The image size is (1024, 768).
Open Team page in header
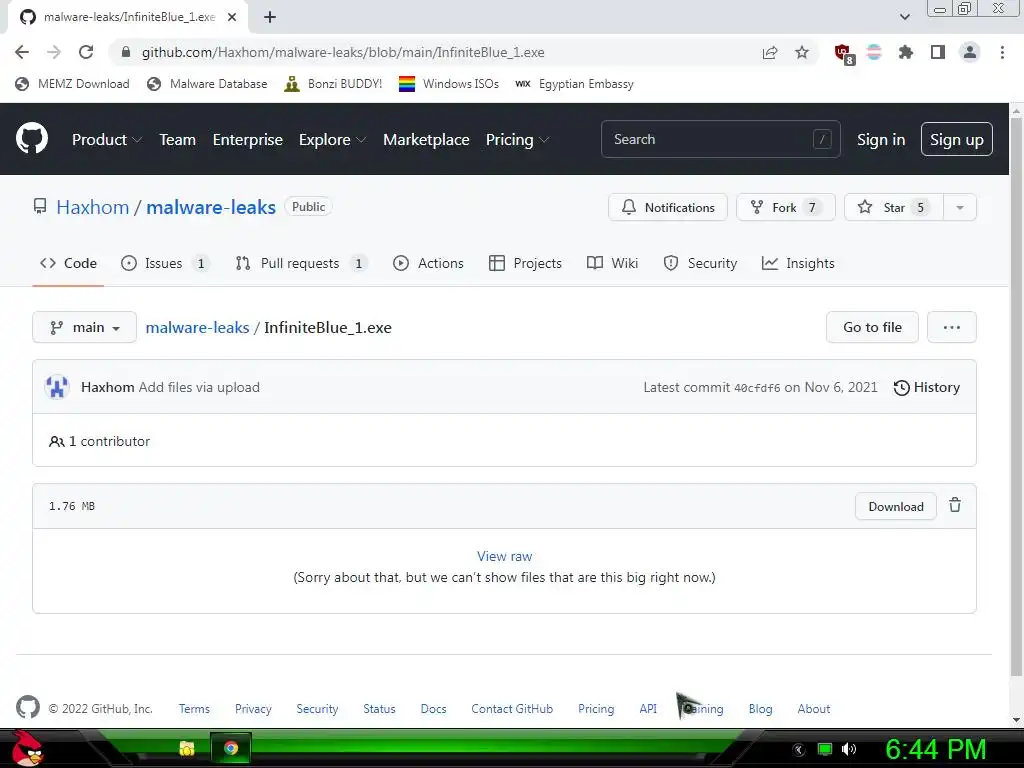[178, 140]
